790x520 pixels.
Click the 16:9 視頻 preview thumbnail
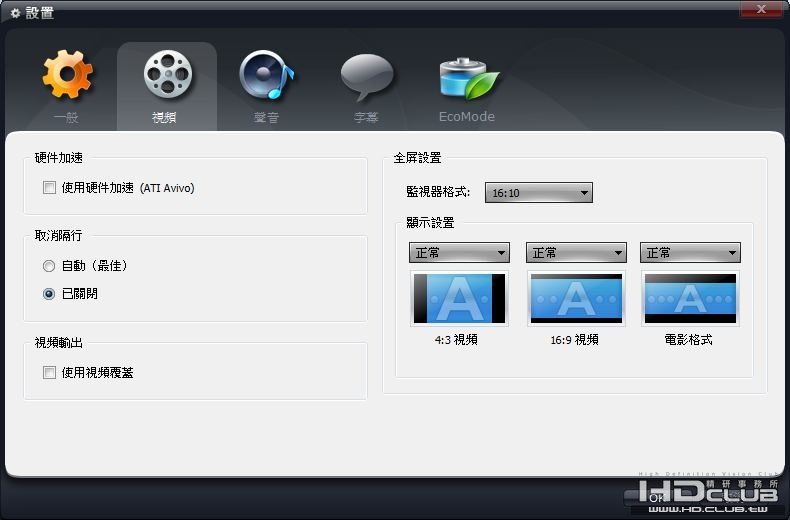point(576,298)
